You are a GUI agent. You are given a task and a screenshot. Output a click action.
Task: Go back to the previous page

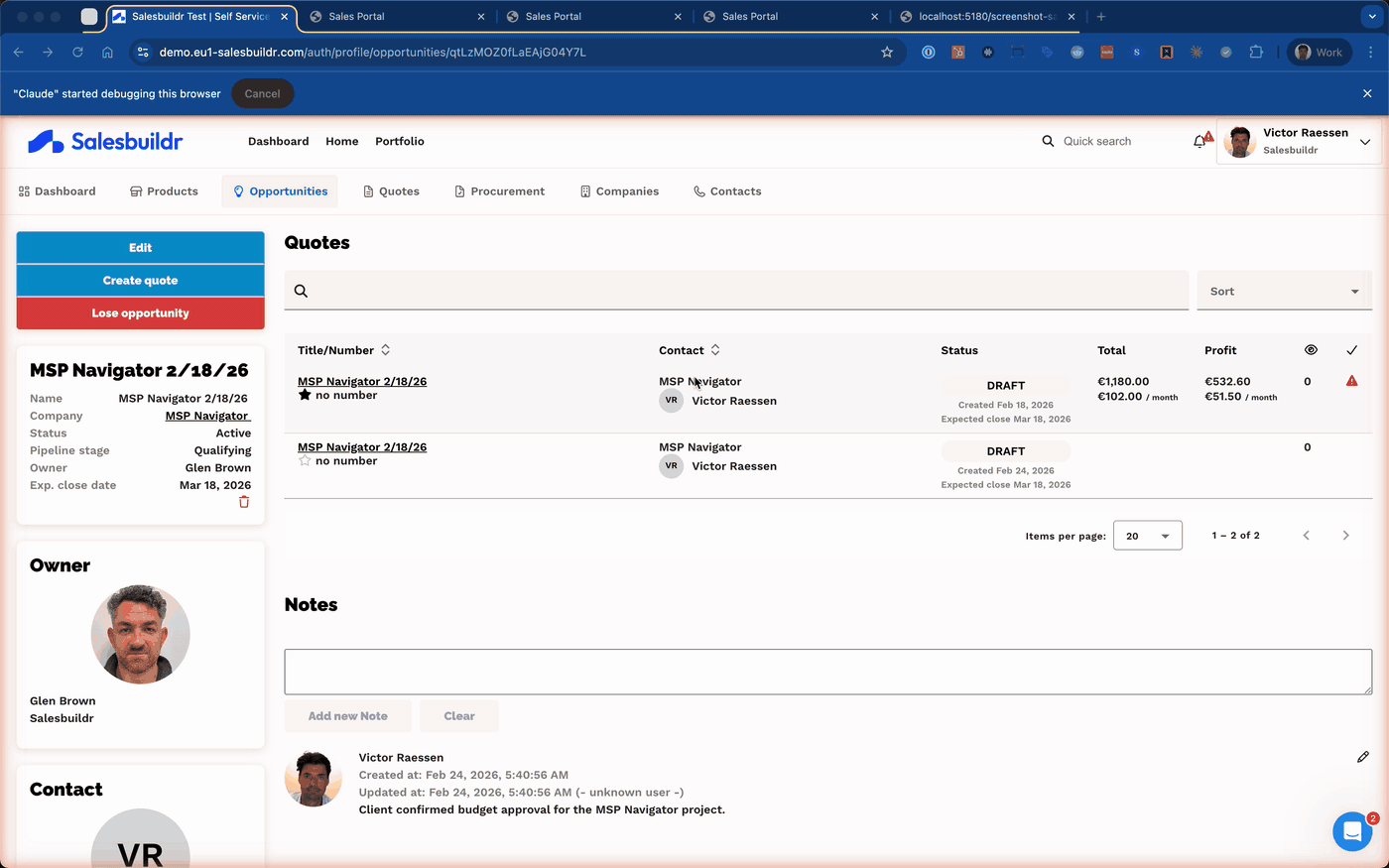[18, 53]
